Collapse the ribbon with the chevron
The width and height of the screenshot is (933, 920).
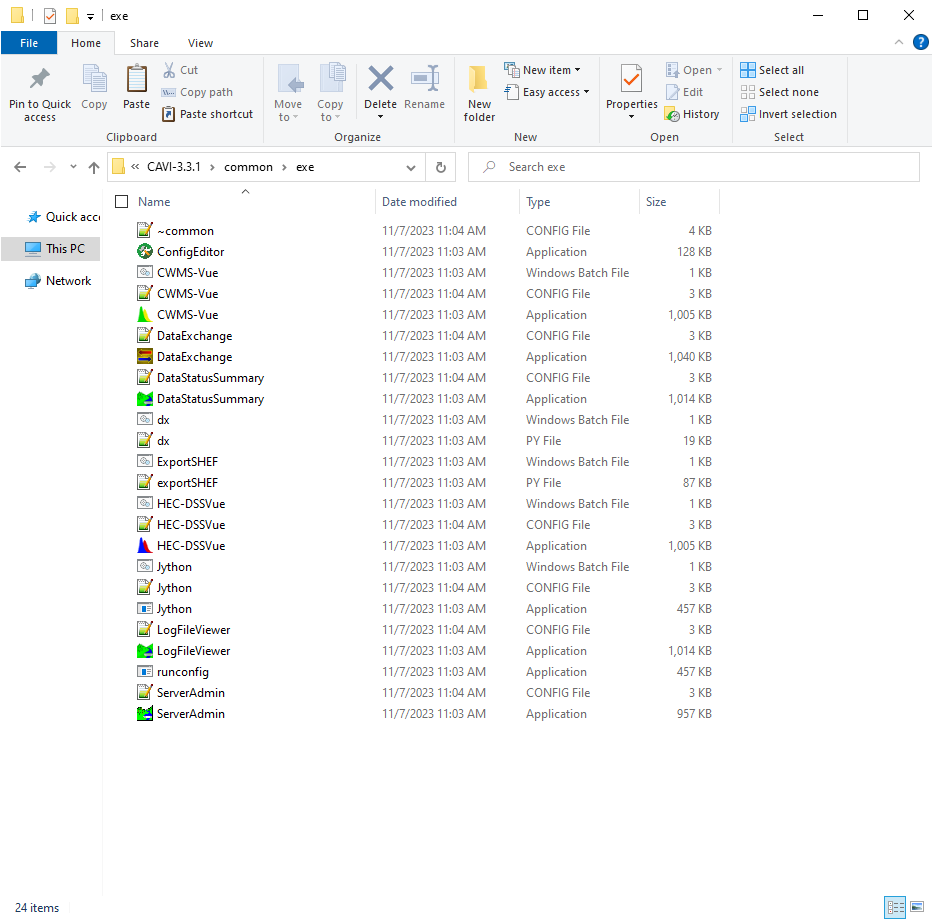898,42
